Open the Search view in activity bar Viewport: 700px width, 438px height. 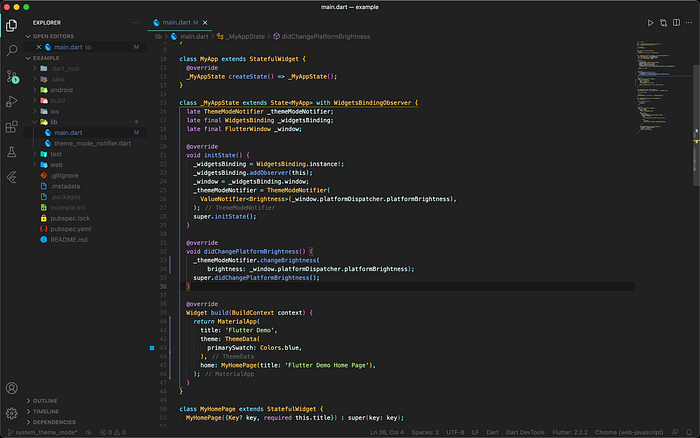point(12,50)
